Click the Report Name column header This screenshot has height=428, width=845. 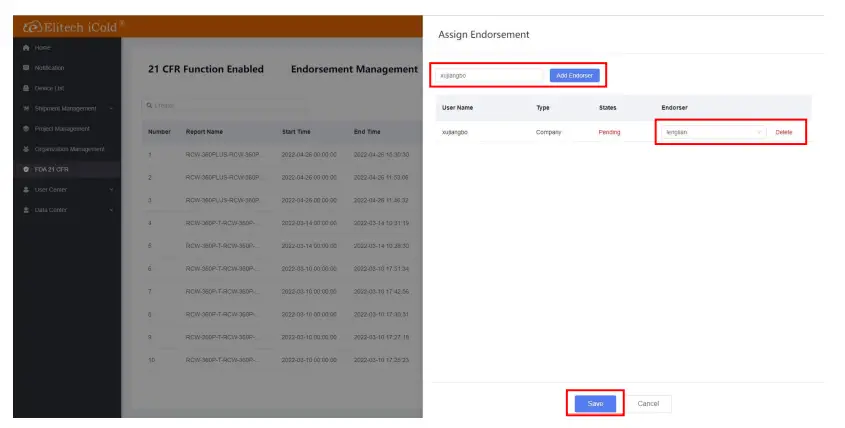tap(204, 132)
